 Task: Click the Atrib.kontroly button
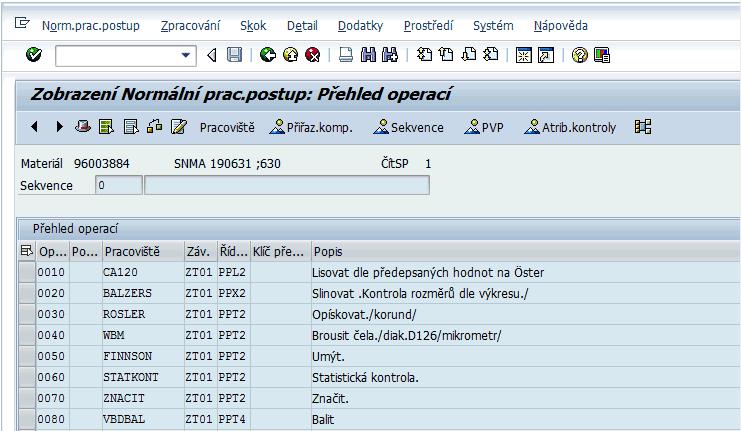[570, 128]
